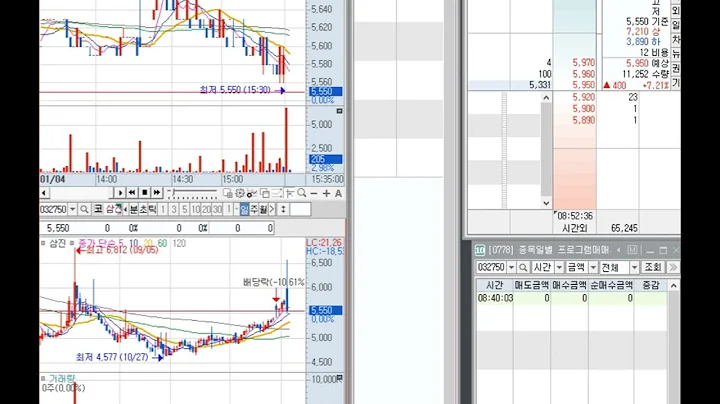Open the 기 side tab
The height and width of the screenshot is (404, 720).
[x=676, y=83]
